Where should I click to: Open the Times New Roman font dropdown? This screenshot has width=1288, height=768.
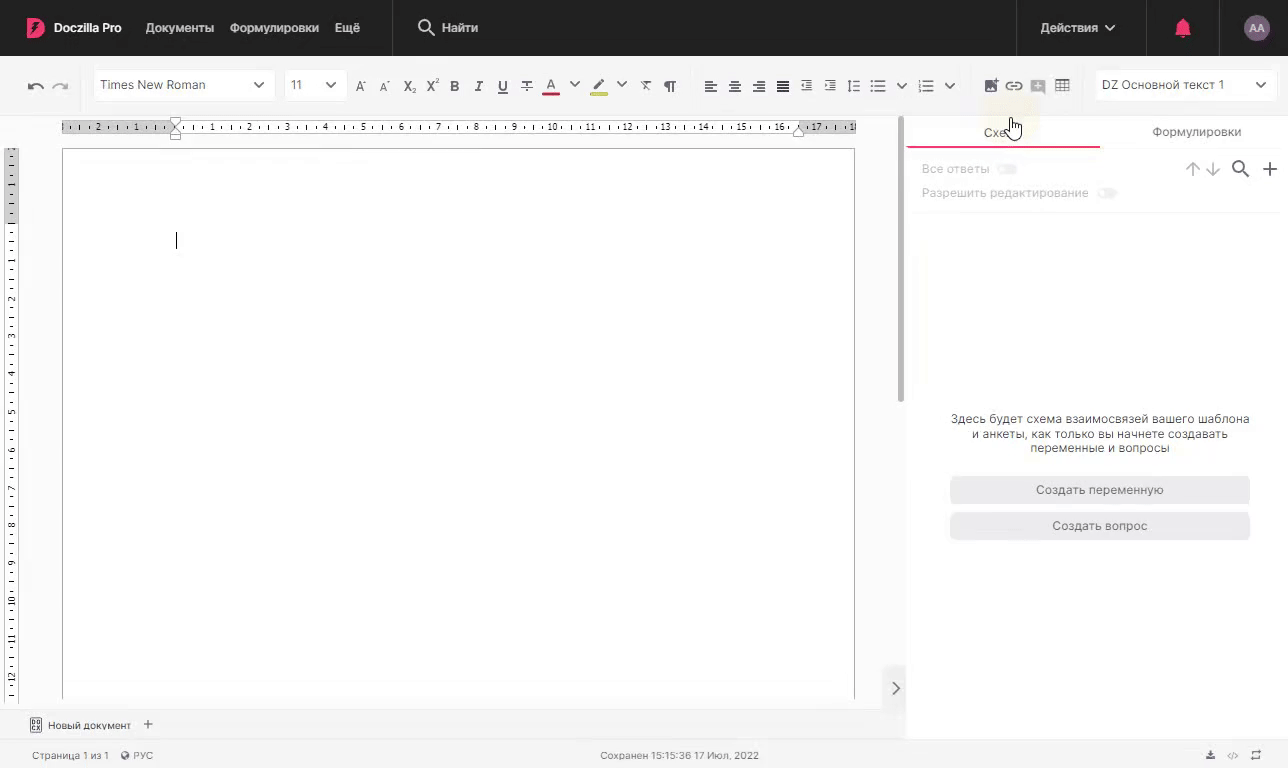tap(183, 85)
